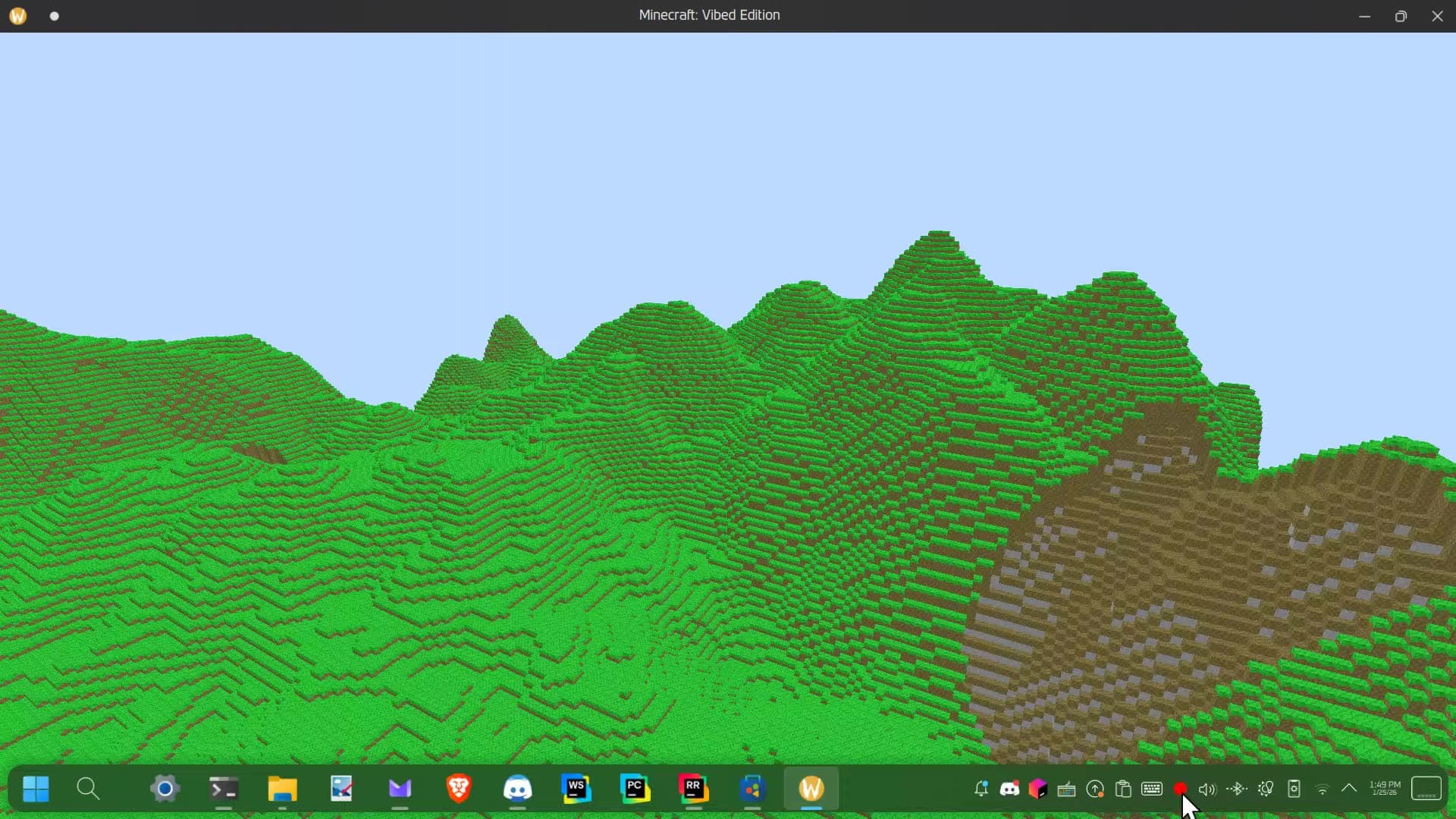
Task: Open Bluetooth tray icon
Action: click(x=1237, y=789)
